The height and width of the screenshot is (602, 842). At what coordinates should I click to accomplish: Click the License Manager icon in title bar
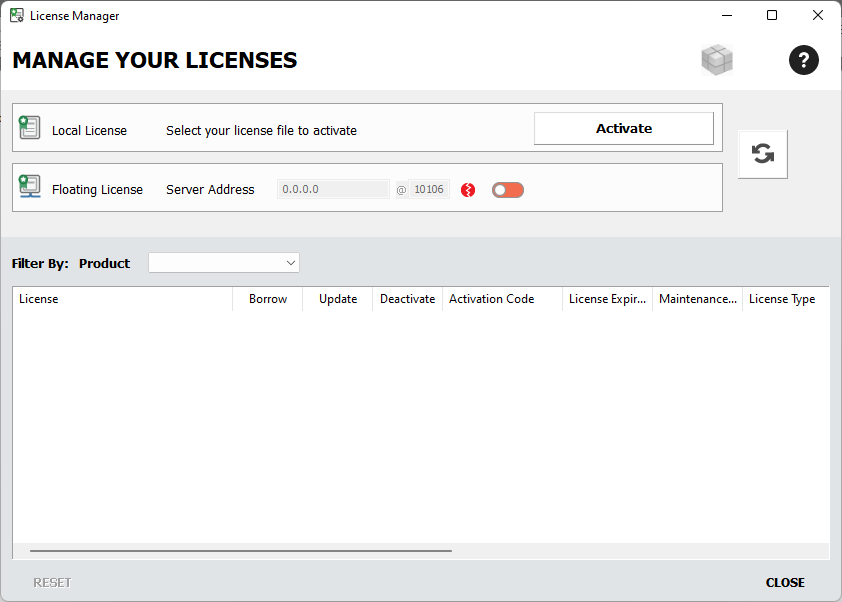(x=16, y=15)
